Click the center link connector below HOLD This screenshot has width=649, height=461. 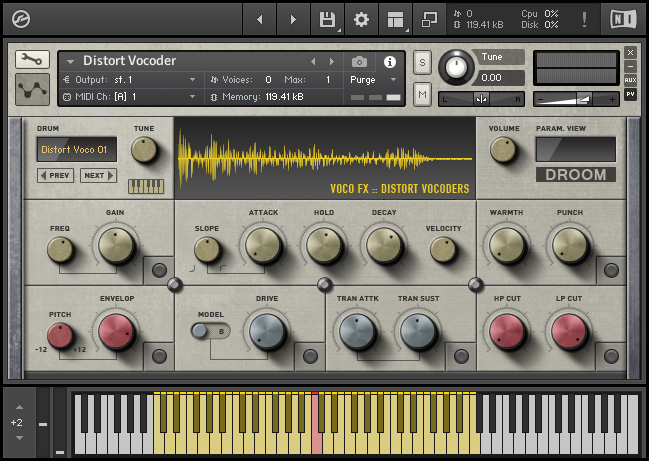[324, 284]
